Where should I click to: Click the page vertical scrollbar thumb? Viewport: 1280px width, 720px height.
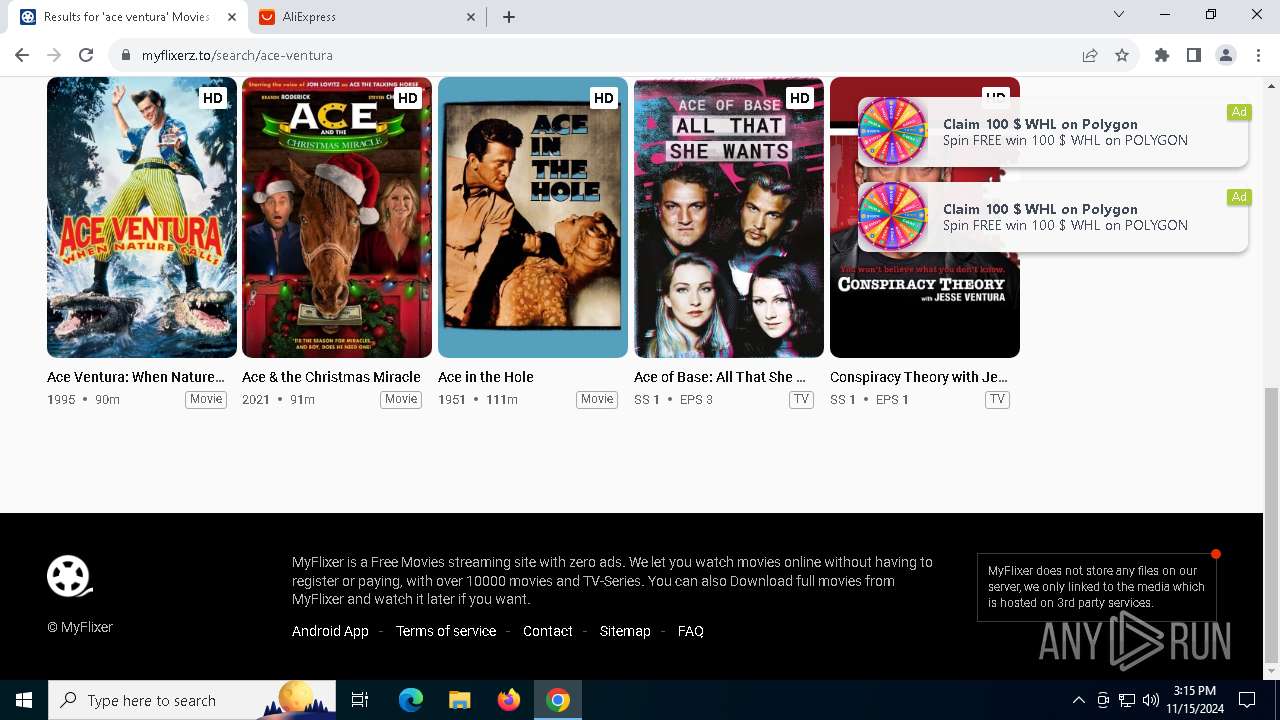tap(1271, 525)
